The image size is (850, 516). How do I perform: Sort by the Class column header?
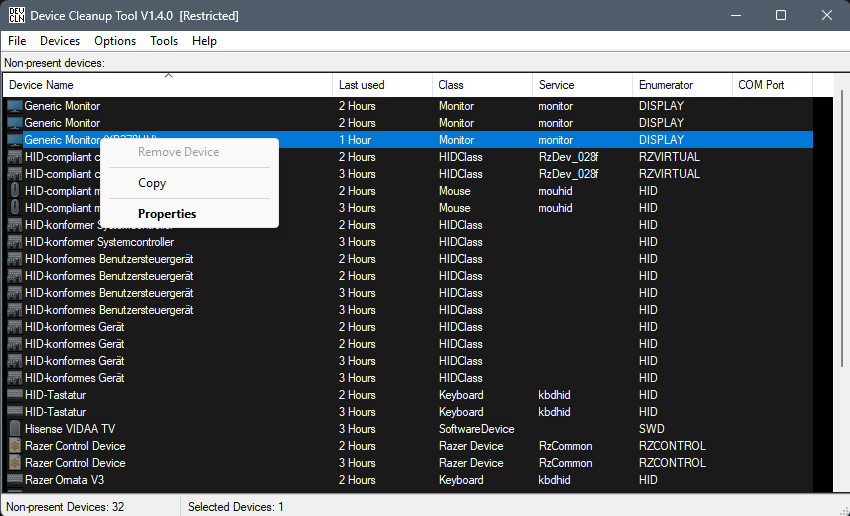coord(482,85)
